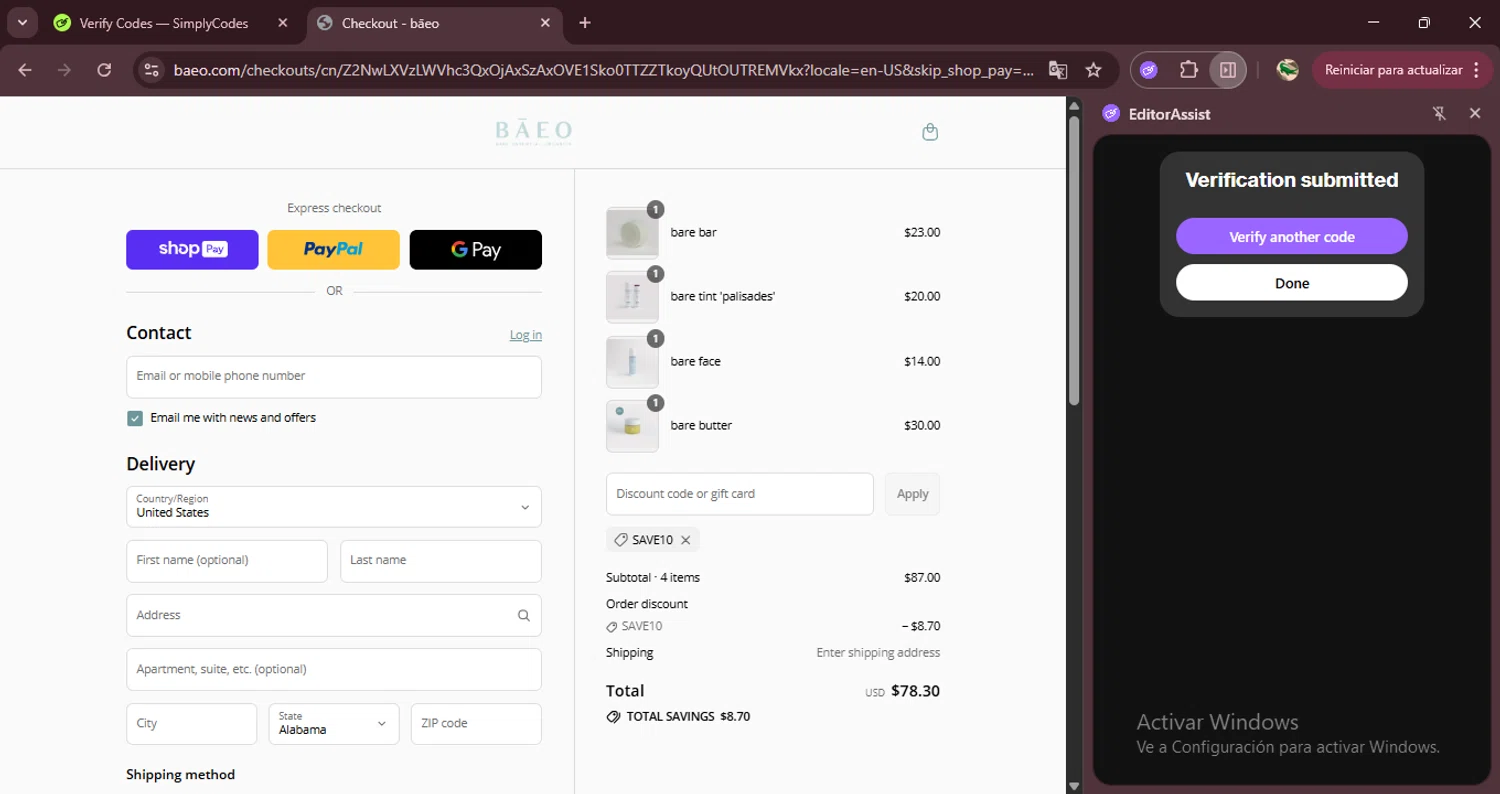Viewport: 1500px width, 794px height.
Task: Reload the checkout page
Action: 104,70
